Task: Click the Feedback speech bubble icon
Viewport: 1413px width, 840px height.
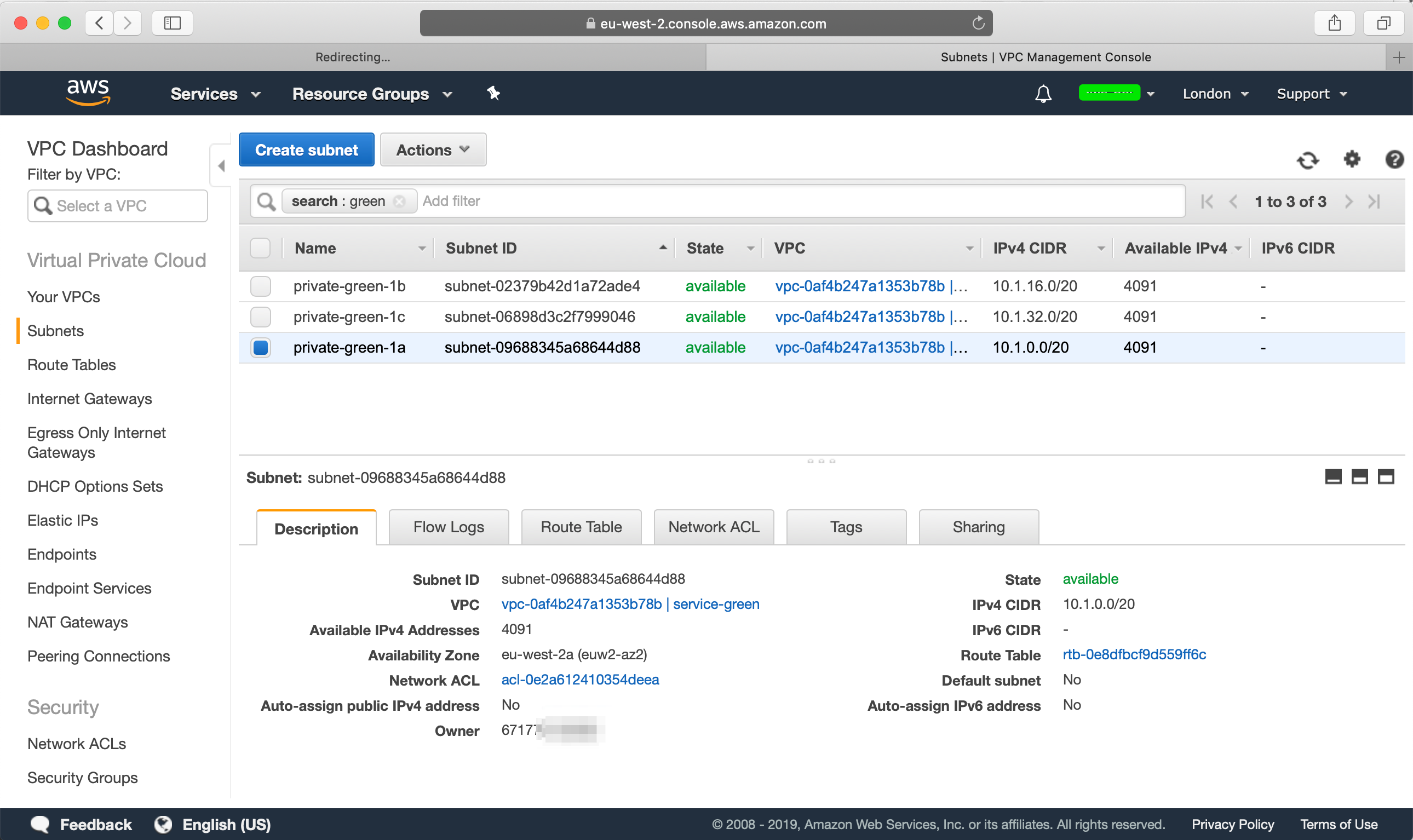Action: coord(40,824)
